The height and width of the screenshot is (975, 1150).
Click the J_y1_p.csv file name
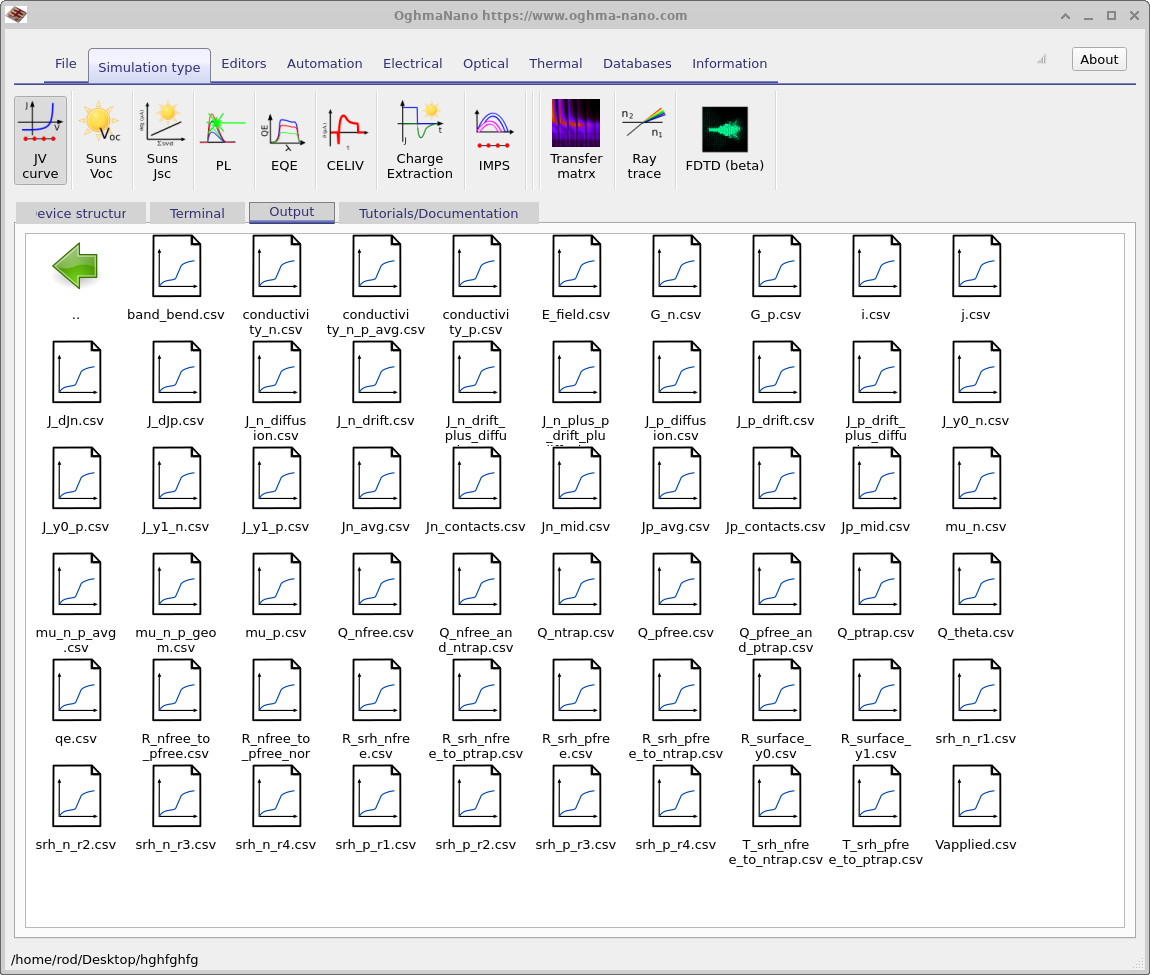click(x=276, y=526)
